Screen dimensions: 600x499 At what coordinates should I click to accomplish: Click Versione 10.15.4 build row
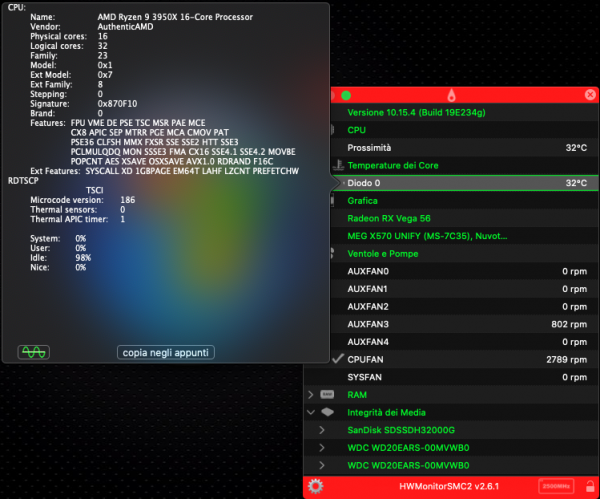click(465, 113)
